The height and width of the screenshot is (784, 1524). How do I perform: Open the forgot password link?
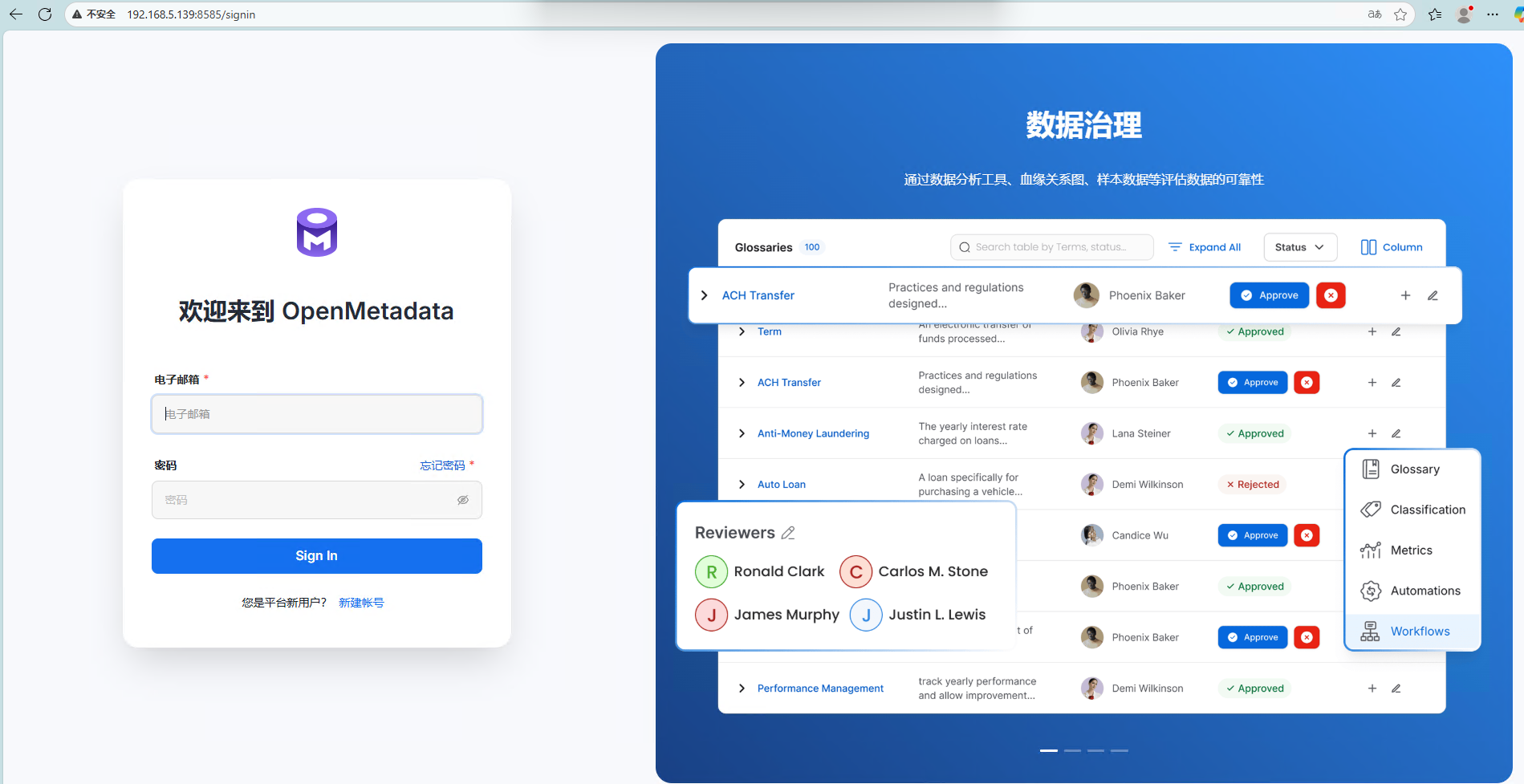[x=442, y=465]
